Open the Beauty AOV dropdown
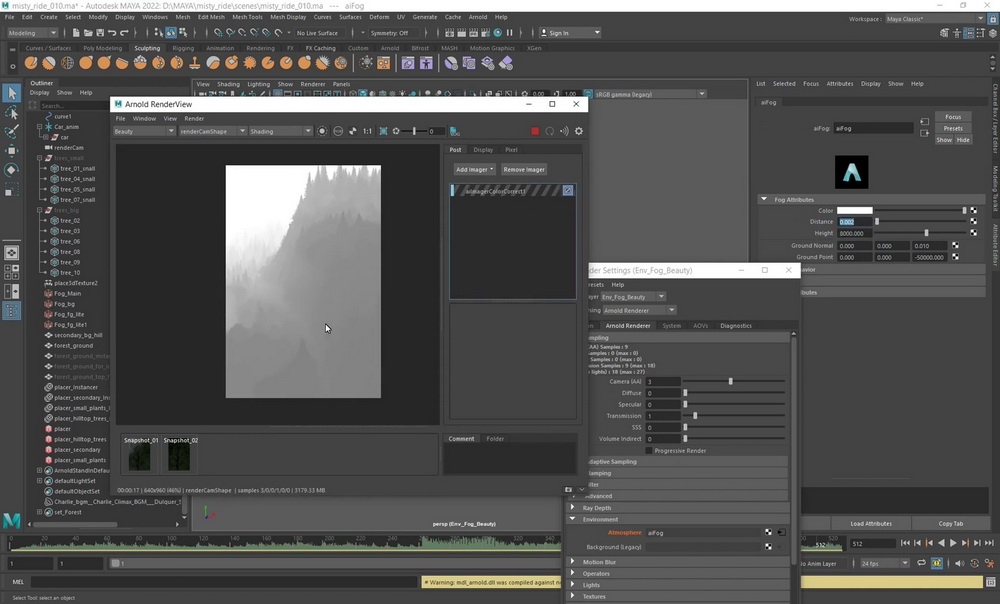The height and width of the screenshot is (604, 1000). pyautogui.click(x=144, y=131)
